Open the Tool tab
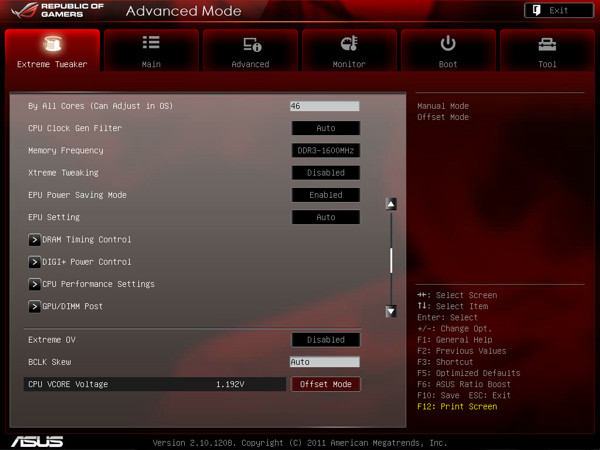 coord(547,50)
